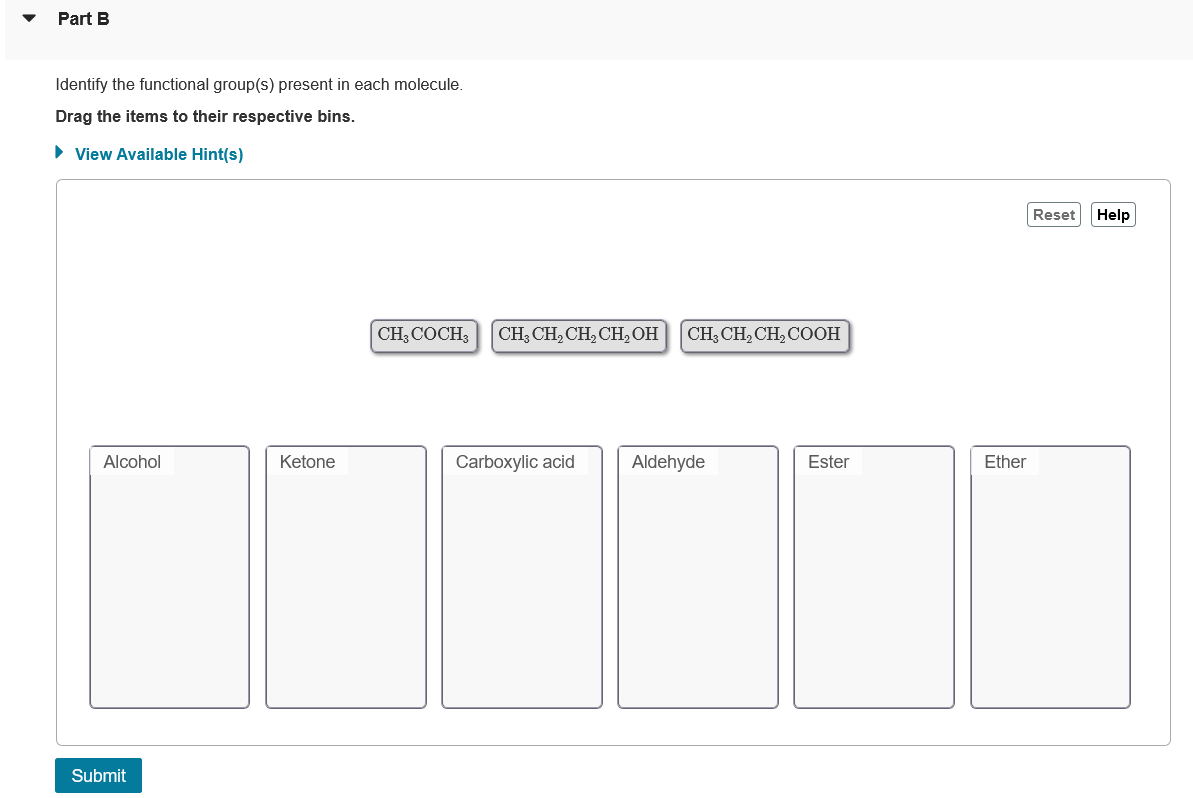This screenshot has width=1193, height=798.
Task: Click the Alcohol bin label
Action: tap(131, 462)
